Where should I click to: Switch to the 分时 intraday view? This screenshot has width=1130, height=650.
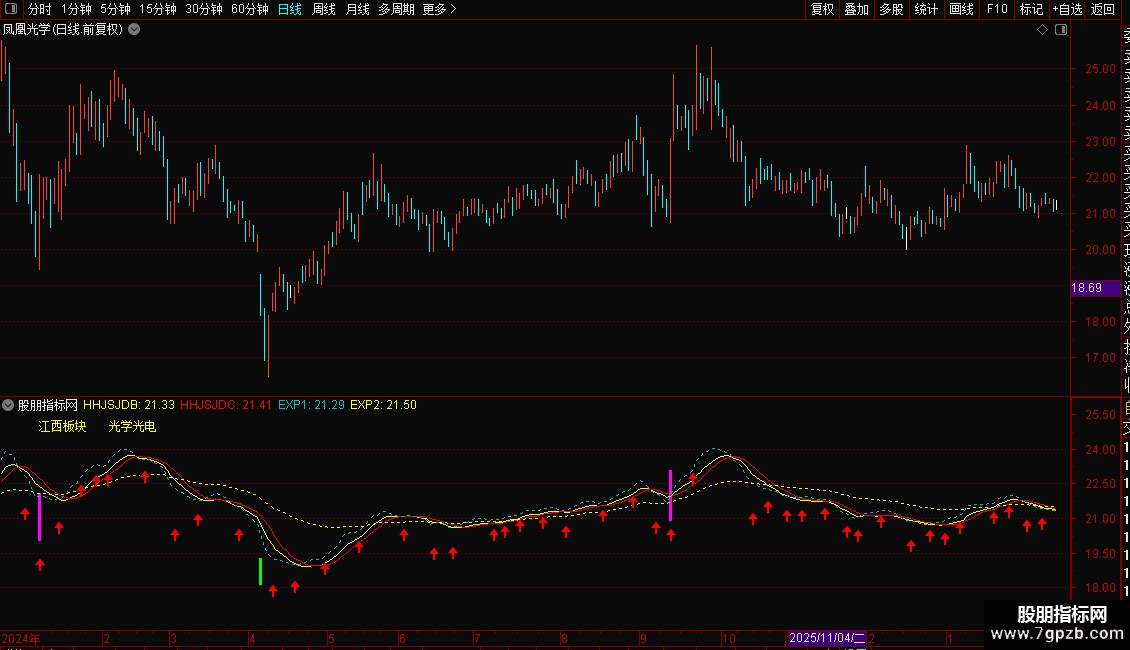click(40, 9)
